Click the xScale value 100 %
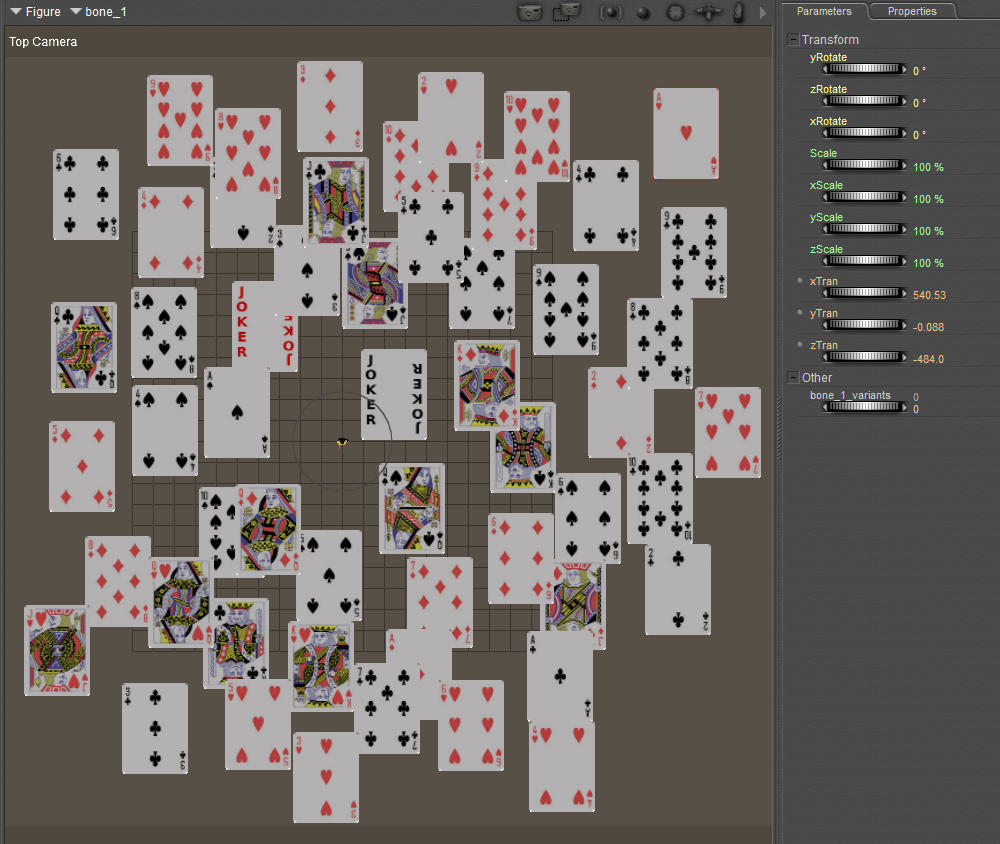The width and height of the screenshot is (1000, 844). tap(928, 199)
